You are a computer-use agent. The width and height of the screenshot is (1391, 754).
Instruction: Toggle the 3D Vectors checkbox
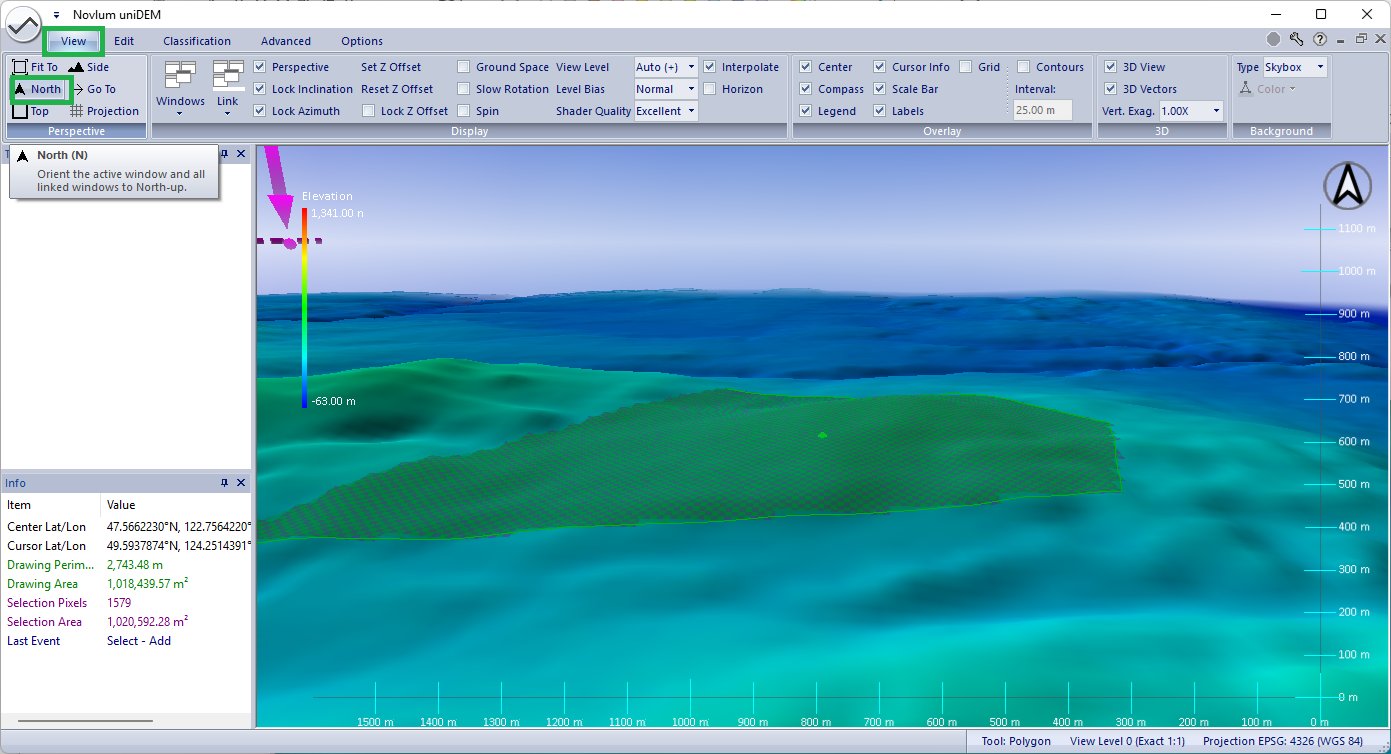1110,89
